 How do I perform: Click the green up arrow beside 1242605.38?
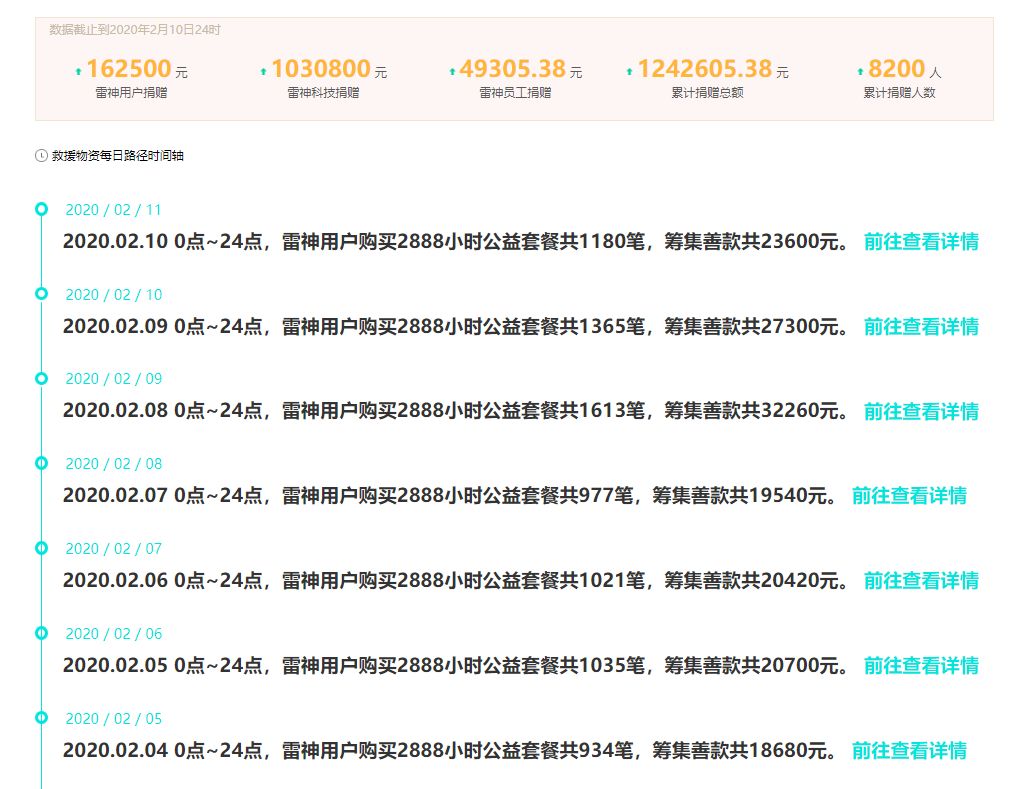click(629, 72)
